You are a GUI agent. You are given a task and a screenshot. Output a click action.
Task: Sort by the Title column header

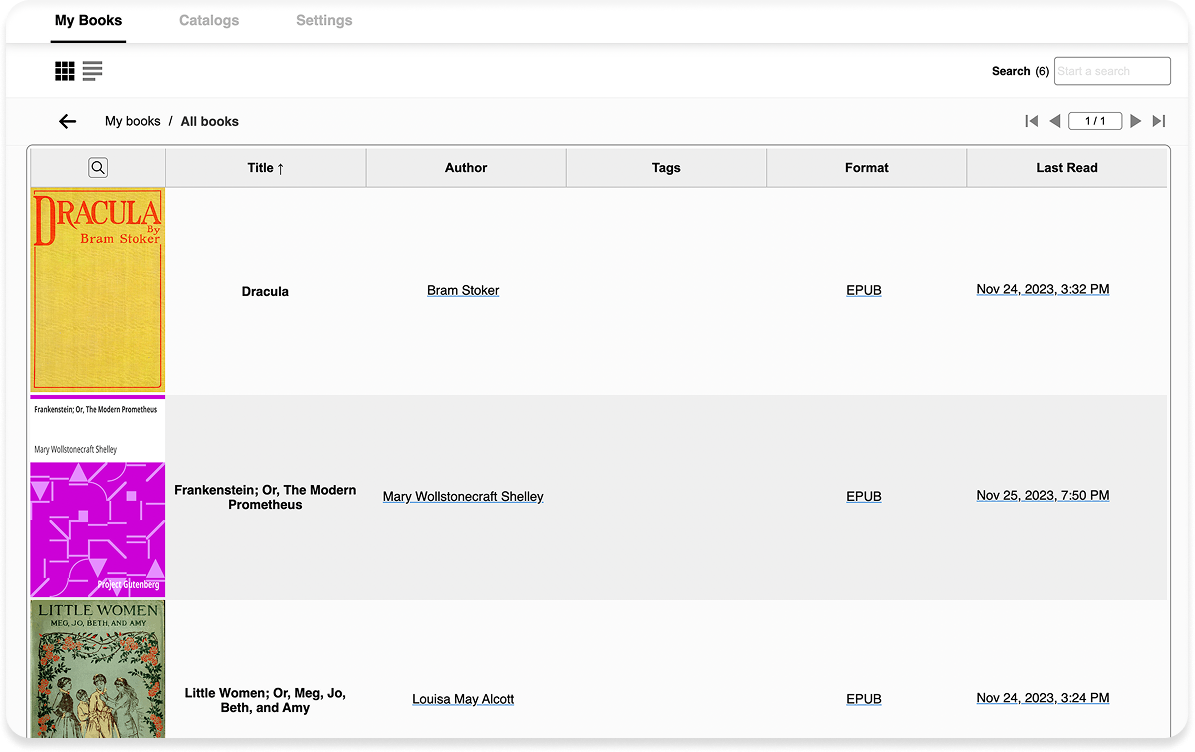point(265,168)
